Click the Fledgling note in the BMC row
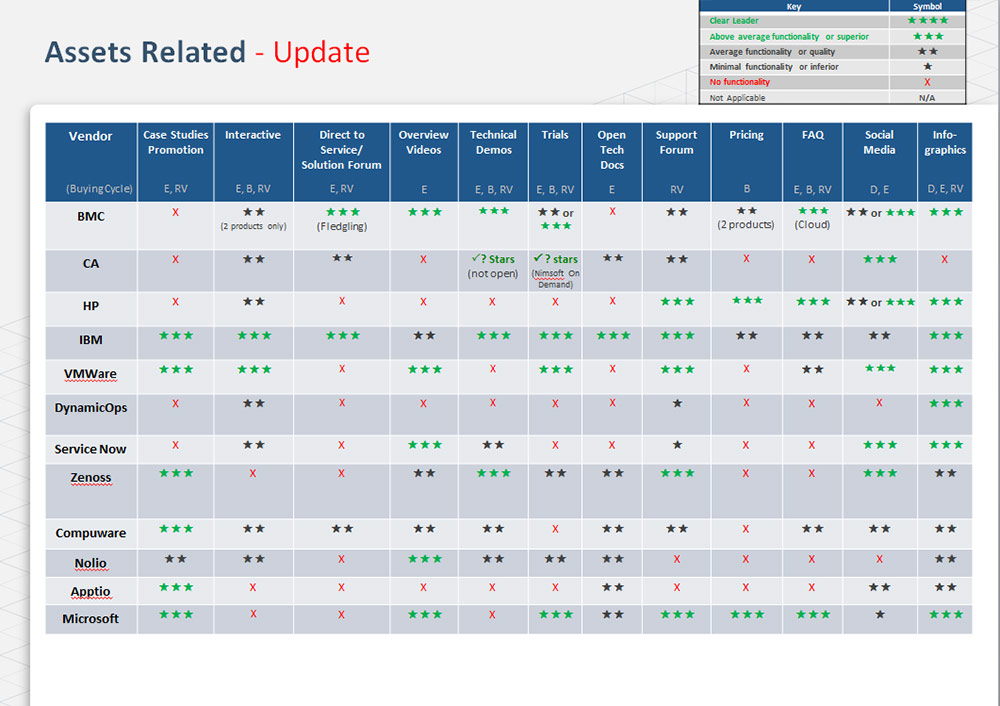 coord(342,226)
